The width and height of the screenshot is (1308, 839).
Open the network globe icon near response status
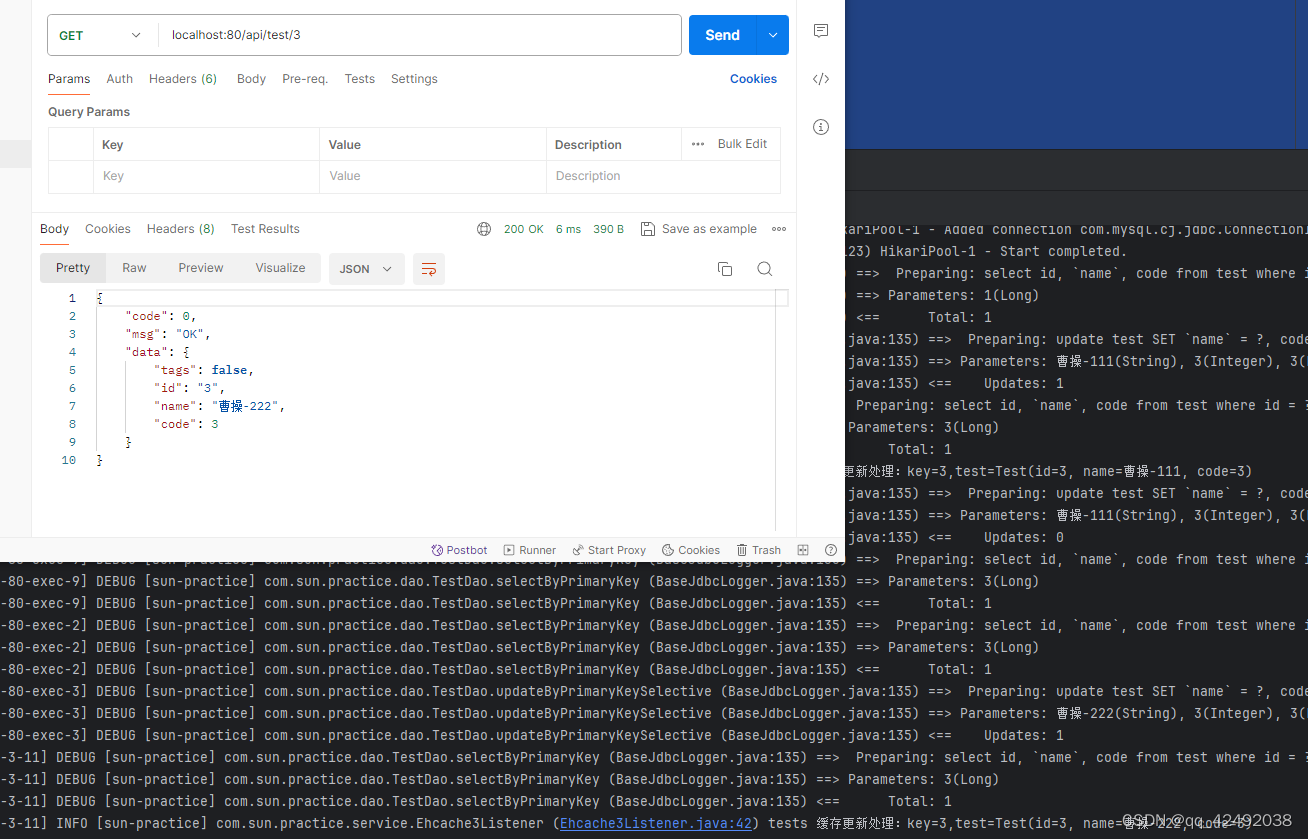pos(484,229)
